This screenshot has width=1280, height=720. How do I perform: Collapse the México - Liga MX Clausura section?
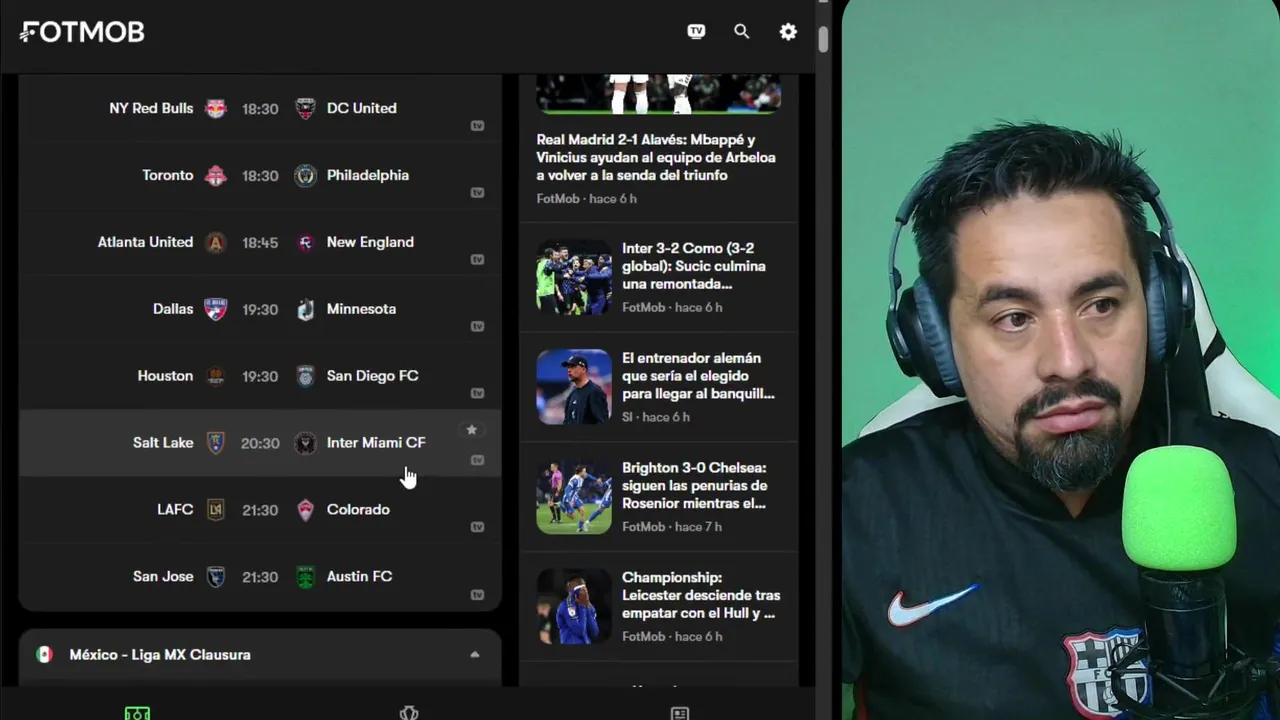click(475, 655)
